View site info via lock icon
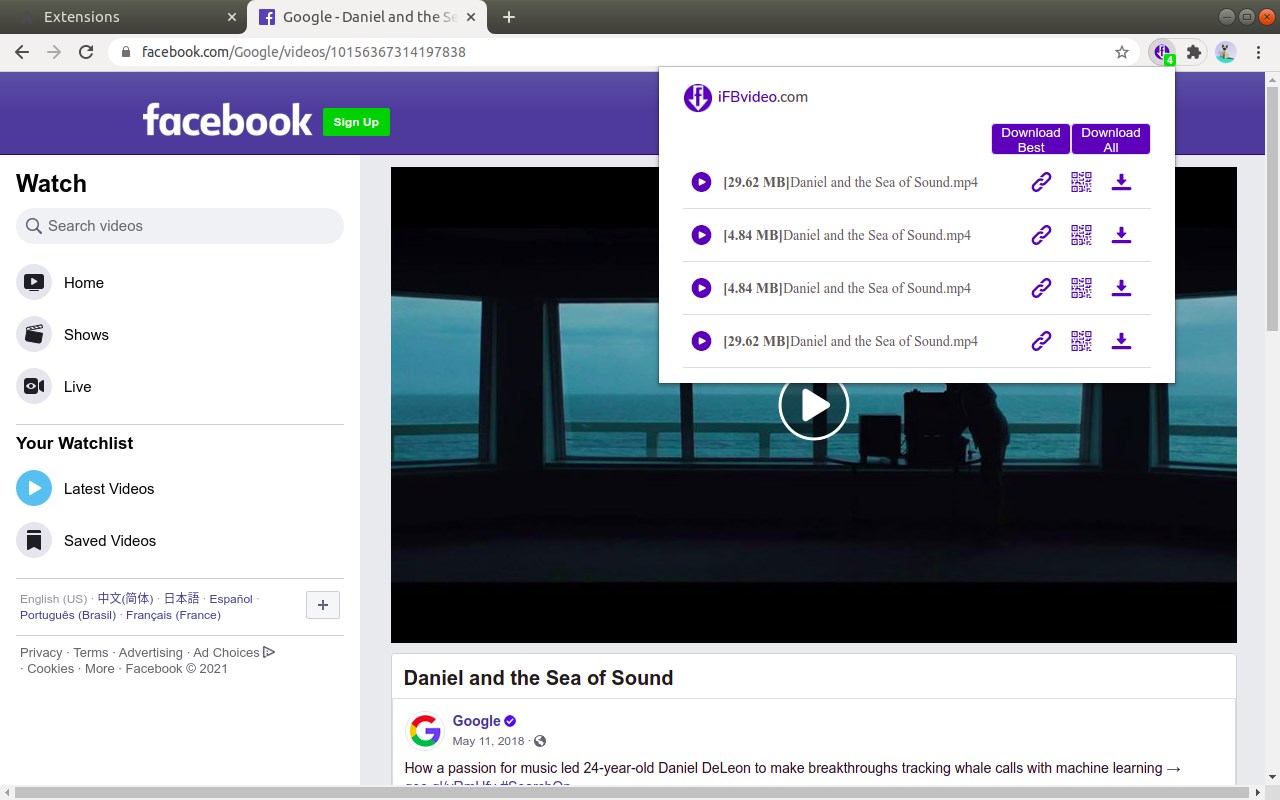Image resolution: width=1280 pixels, height=800 pixels. [126, 52]
